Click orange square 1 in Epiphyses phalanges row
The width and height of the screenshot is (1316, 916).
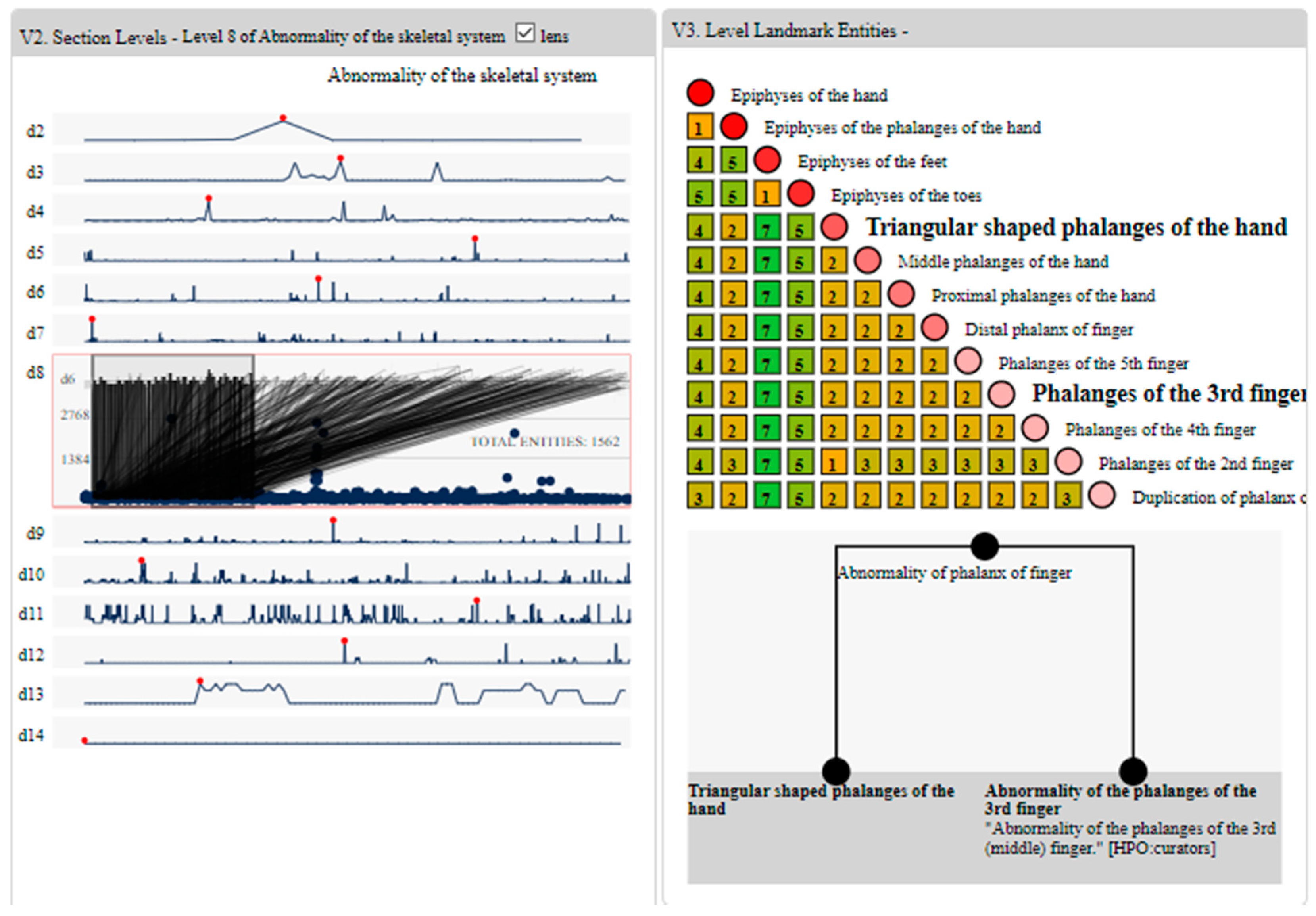pyautogui.click(x=700, y=127)
